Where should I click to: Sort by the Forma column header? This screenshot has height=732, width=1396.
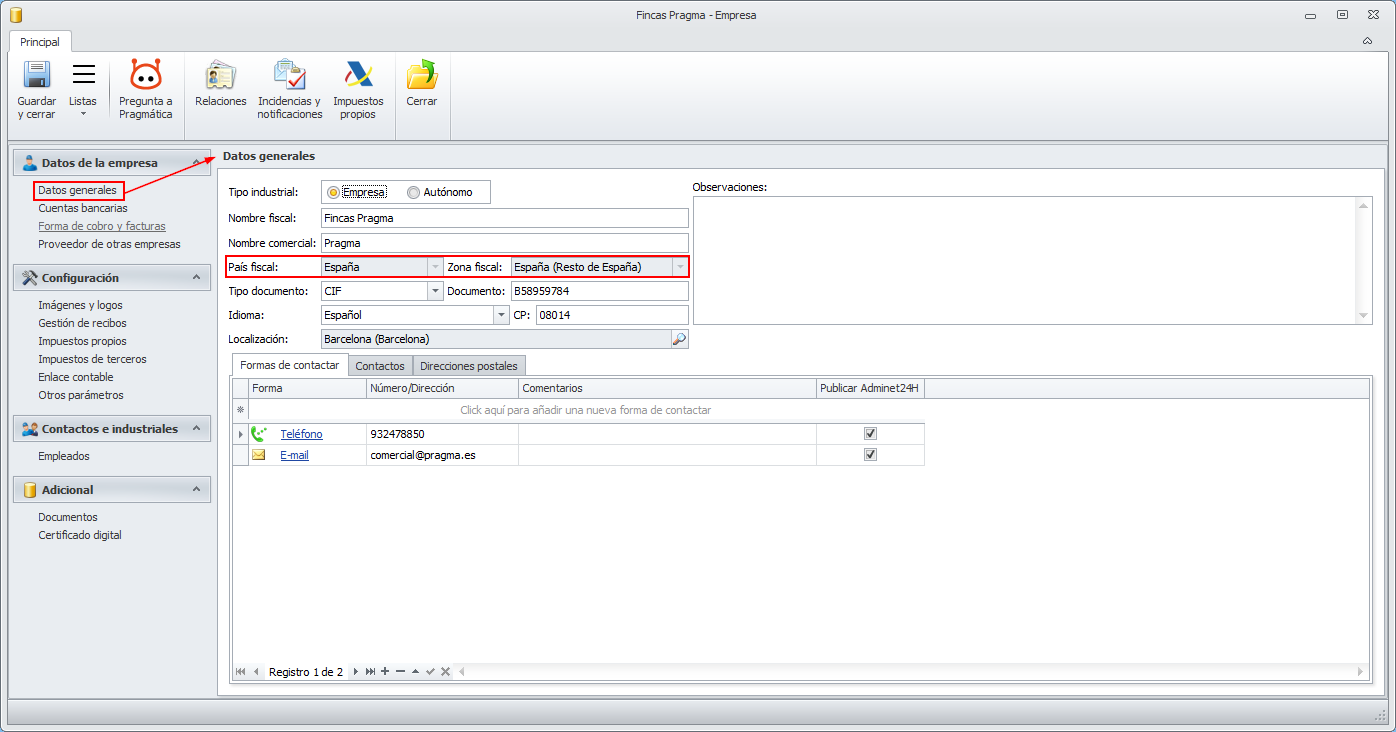click(308, 388)
